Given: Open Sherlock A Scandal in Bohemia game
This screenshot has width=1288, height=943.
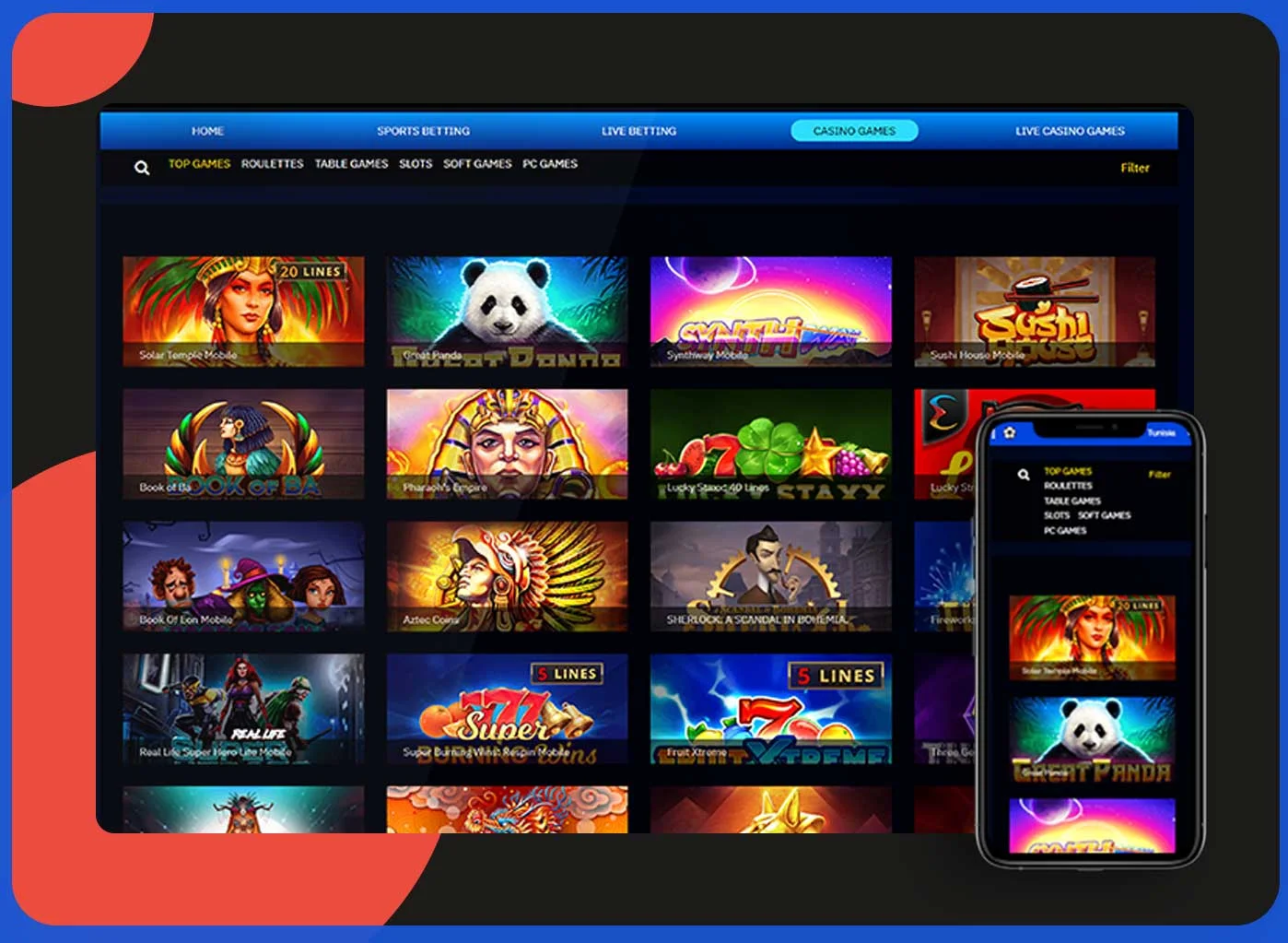Looking at the screenshot, I should tap(771, 577).
